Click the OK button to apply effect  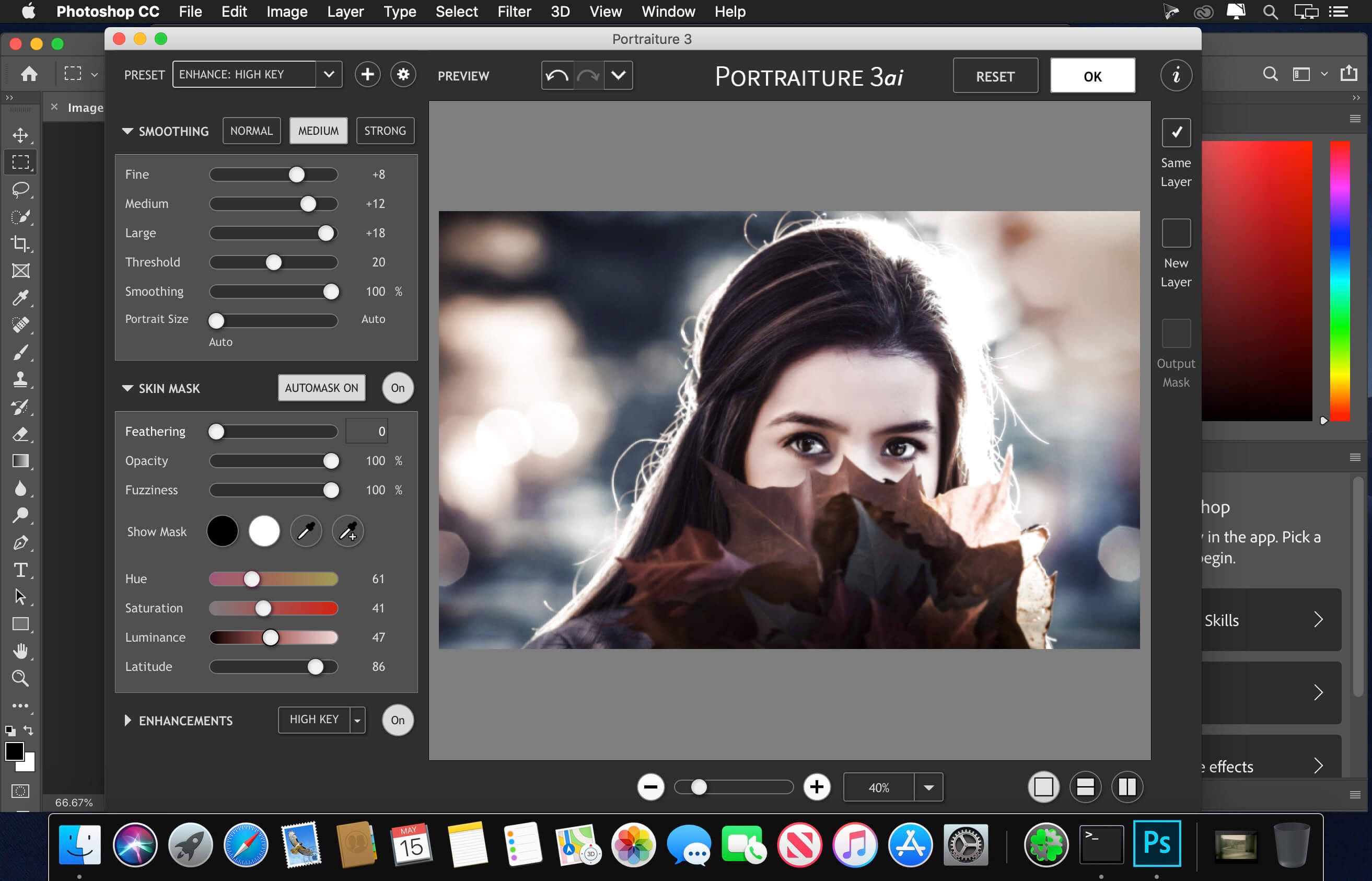[x=1093, y=75]
